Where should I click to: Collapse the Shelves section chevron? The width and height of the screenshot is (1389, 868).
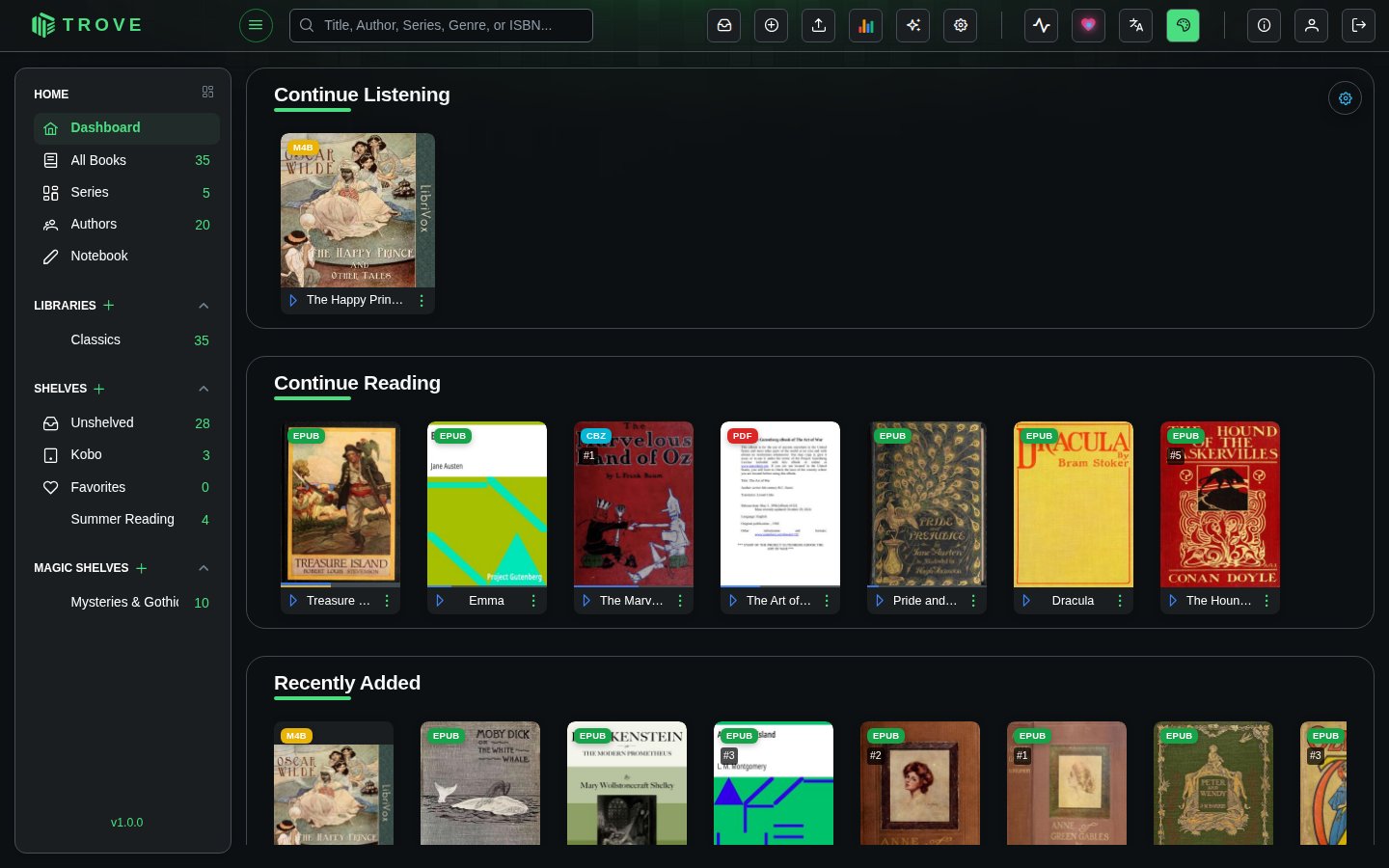[204, 389]
